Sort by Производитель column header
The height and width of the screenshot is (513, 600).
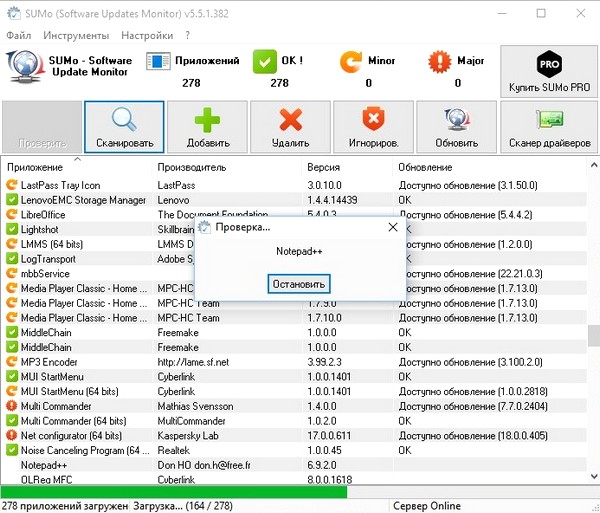point(228,167)
